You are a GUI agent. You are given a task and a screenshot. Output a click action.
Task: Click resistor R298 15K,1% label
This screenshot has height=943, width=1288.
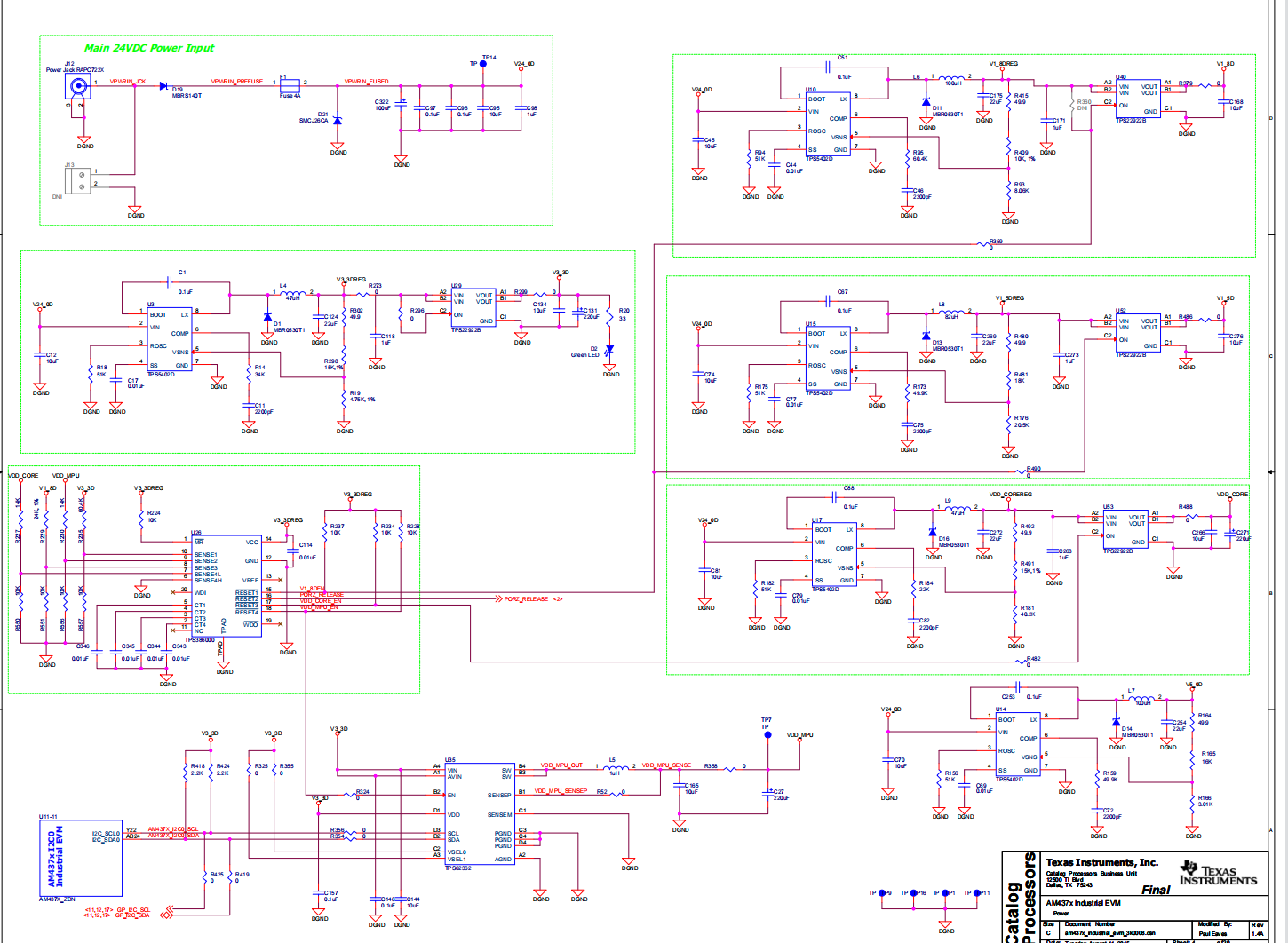333,364
